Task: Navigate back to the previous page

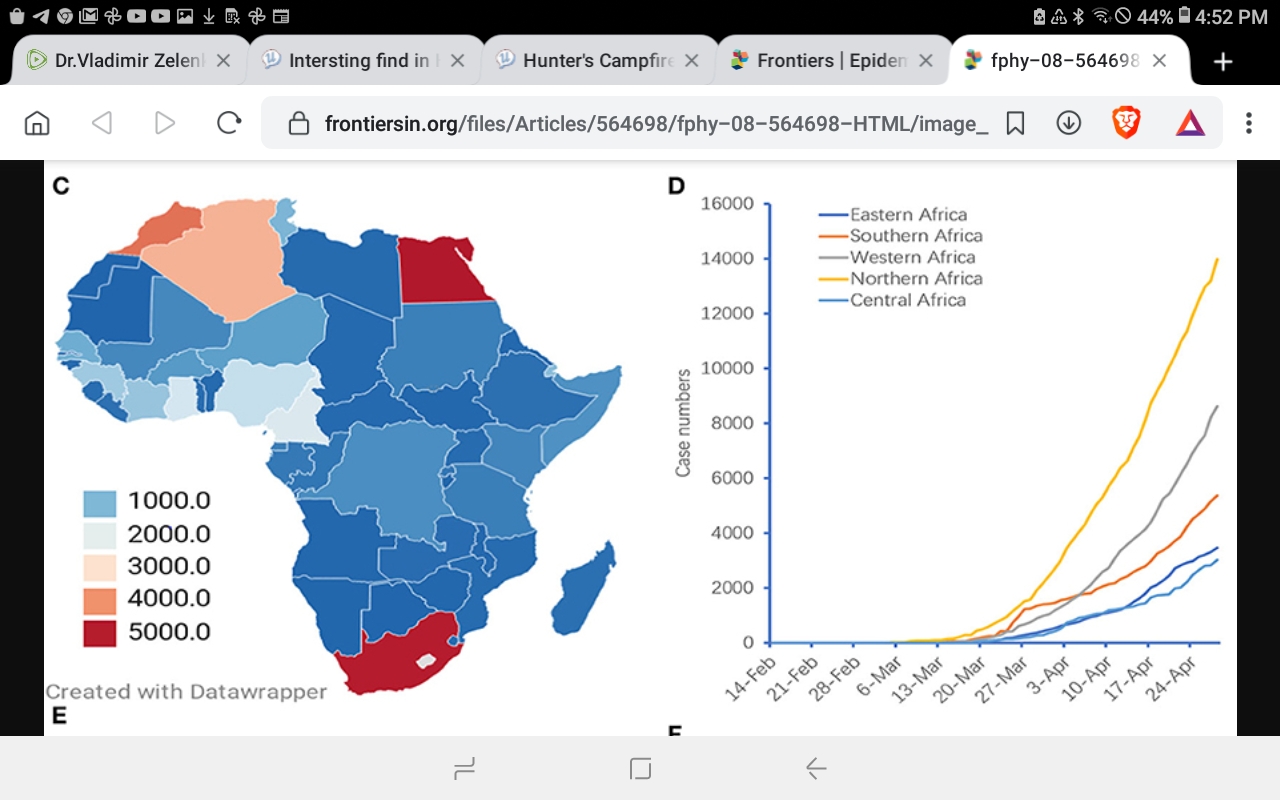Action: (x=101, y=123)
